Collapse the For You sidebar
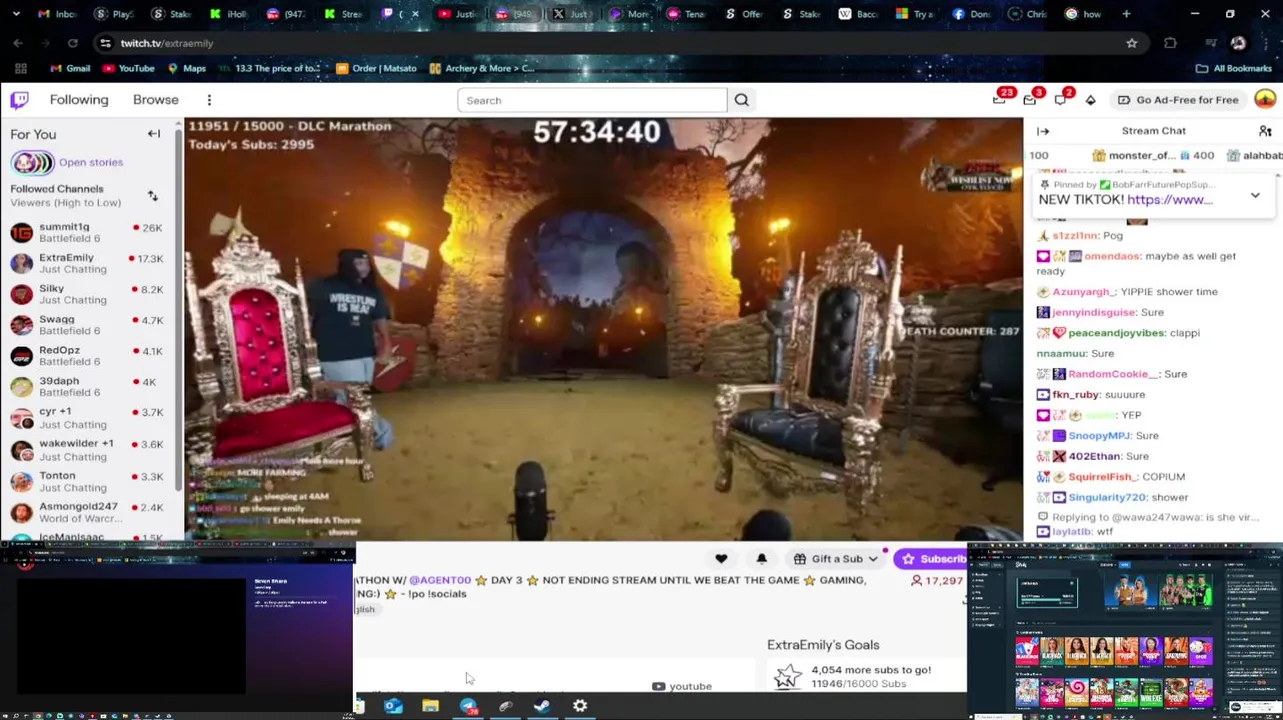 coord(154,134)
